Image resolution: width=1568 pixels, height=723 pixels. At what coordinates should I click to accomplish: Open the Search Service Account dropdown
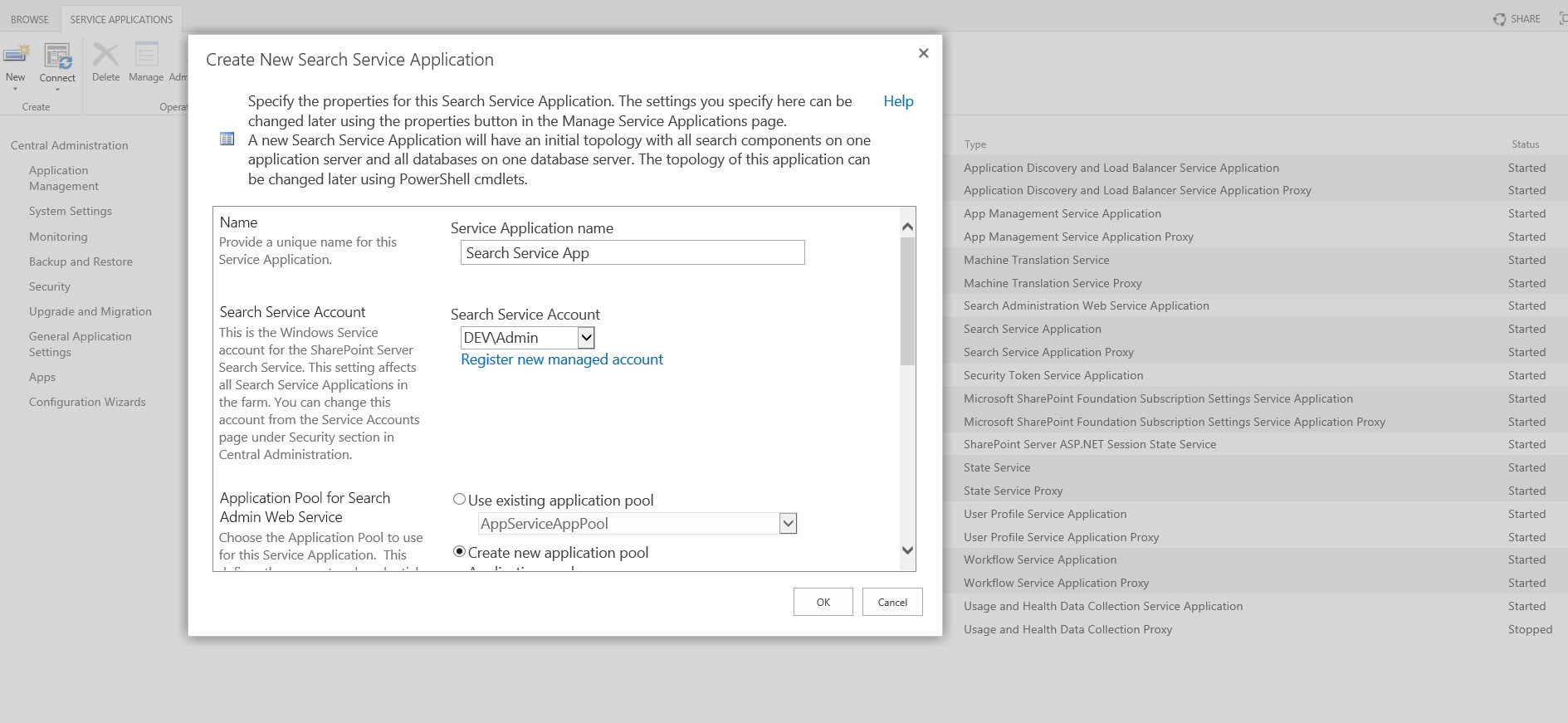(586, 337)
